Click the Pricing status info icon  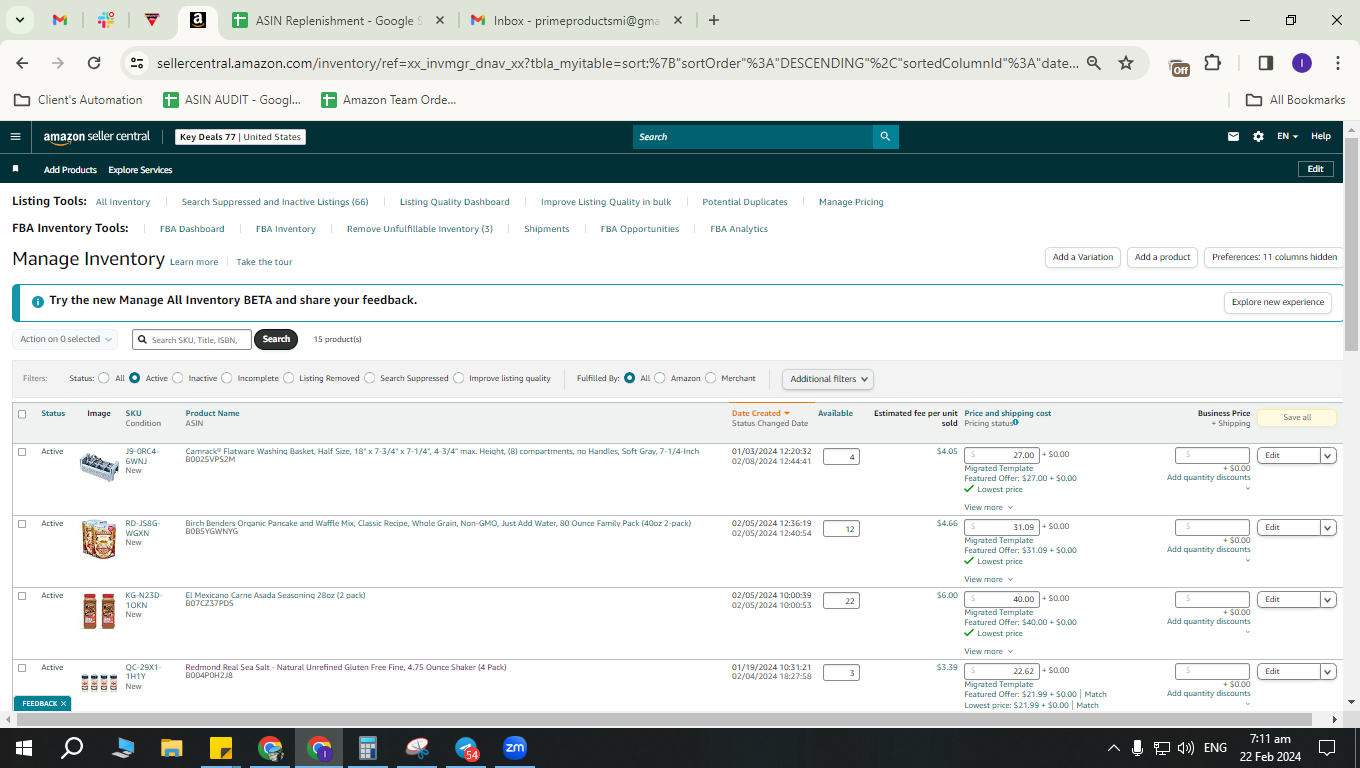pyautogui.click(x=1015, y=422)
